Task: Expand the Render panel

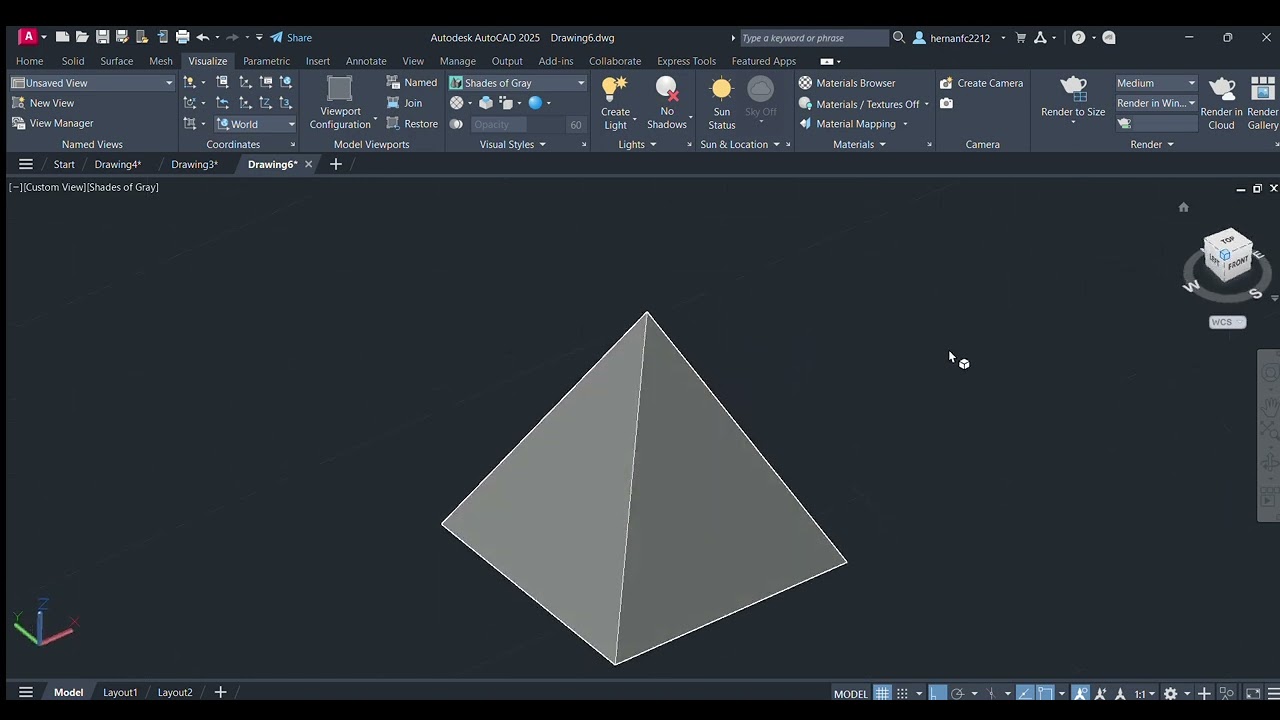Action: [x=1152, y=144]
